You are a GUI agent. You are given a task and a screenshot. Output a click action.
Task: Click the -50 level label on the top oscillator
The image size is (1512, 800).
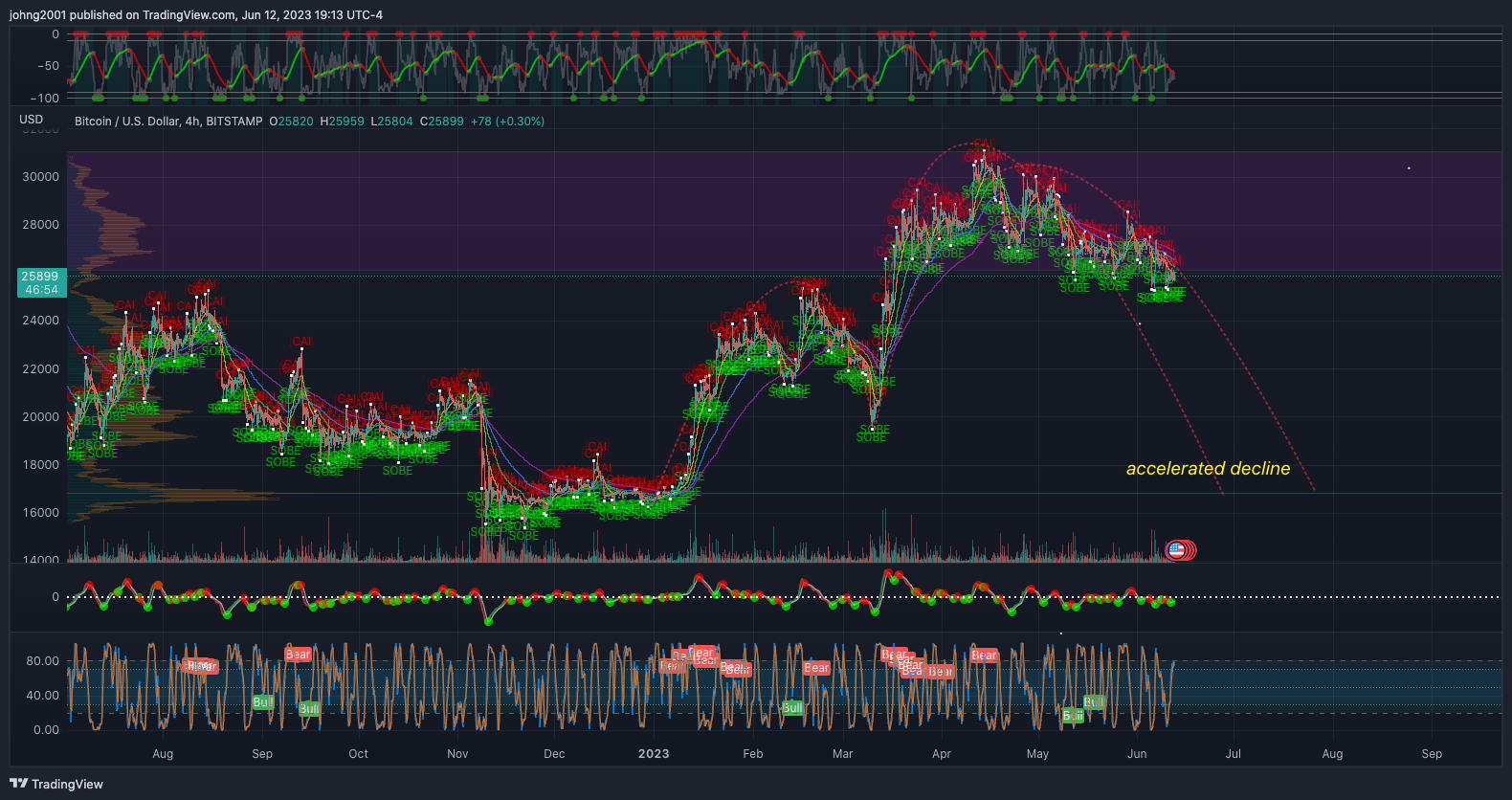[48, 66]
